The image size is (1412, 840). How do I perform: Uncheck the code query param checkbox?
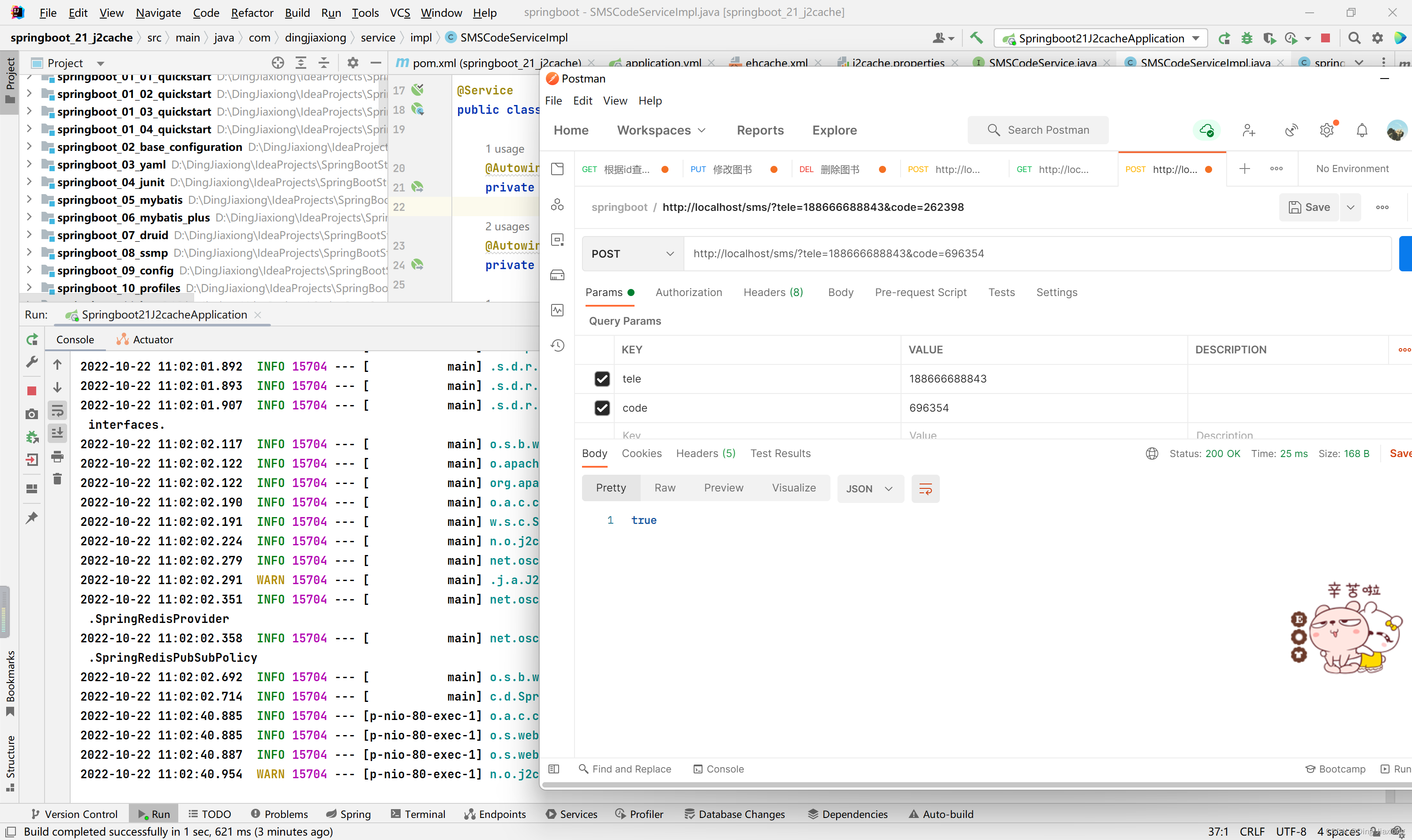pos(602,408)
